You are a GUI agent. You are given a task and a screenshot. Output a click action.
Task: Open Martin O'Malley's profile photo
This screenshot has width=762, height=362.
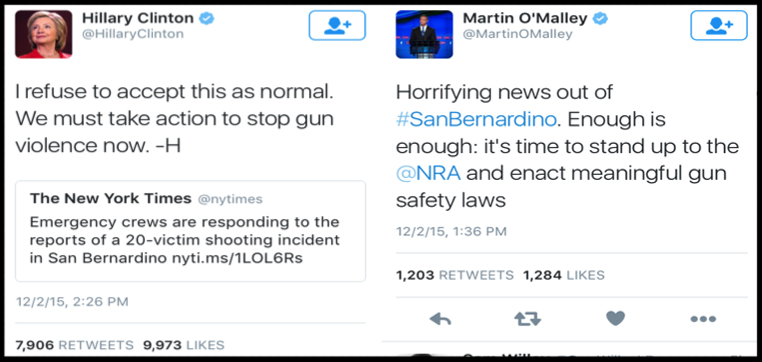[424, 34]
